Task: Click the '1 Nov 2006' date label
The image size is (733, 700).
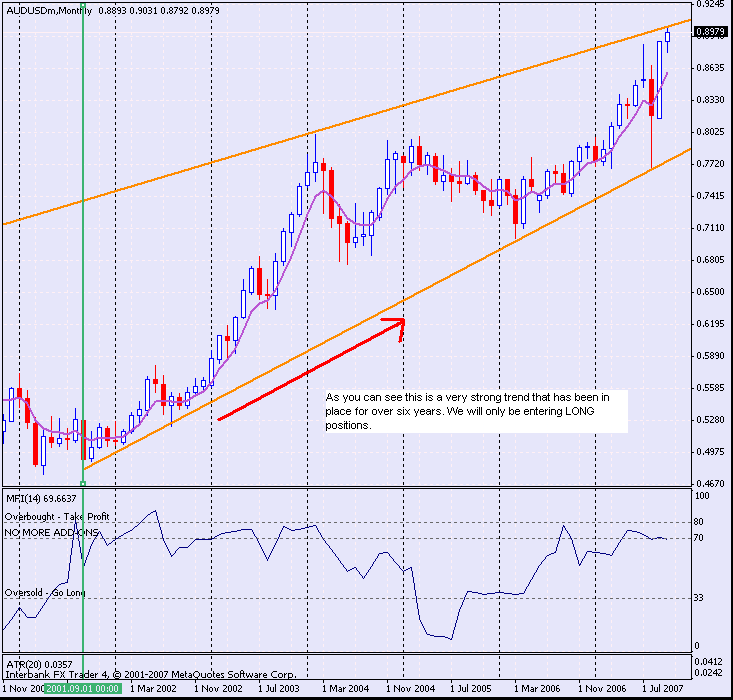Action: 602,688
